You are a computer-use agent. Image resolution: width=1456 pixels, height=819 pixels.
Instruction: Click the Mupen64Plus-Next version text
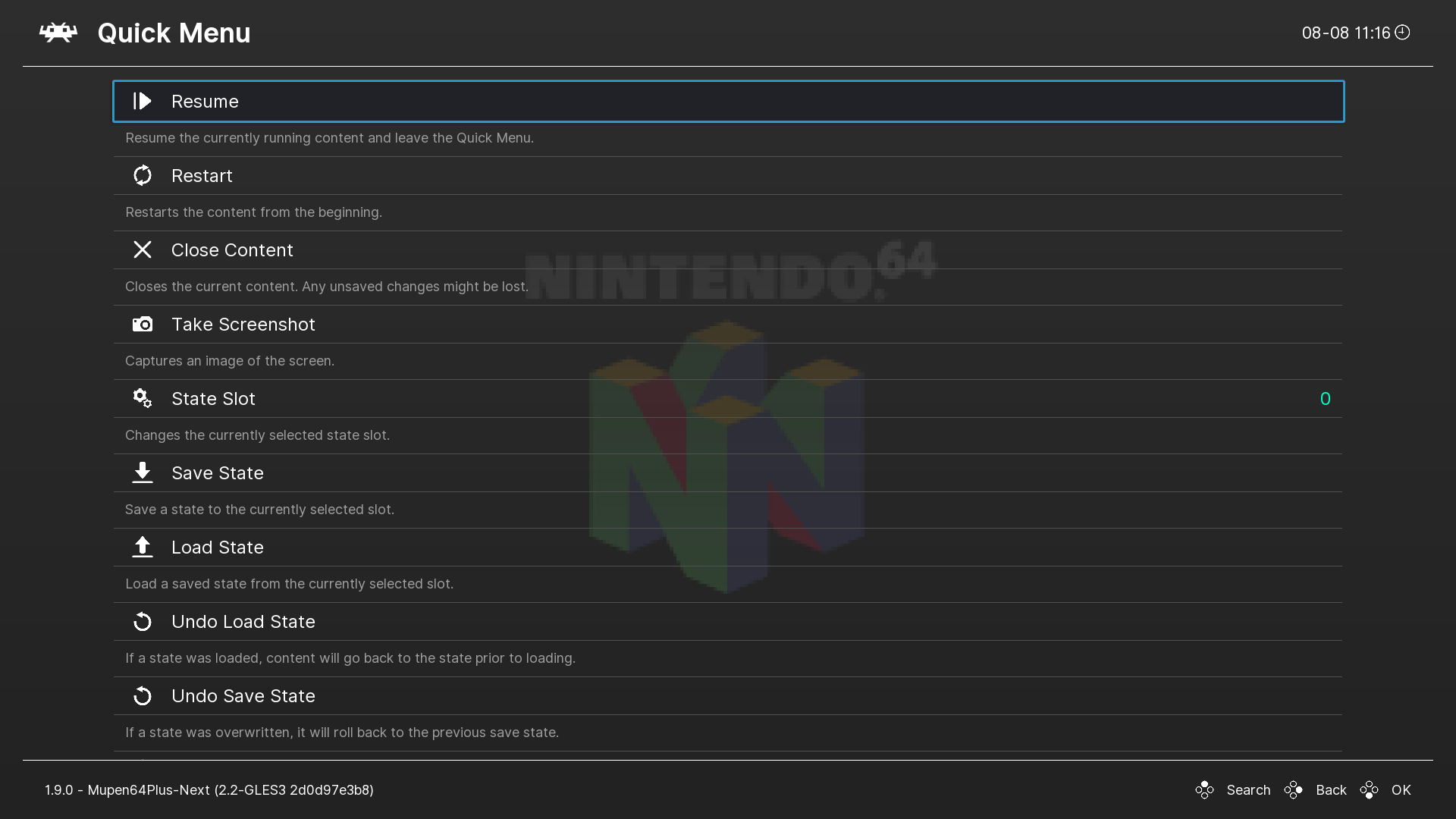tap(209, 790)
